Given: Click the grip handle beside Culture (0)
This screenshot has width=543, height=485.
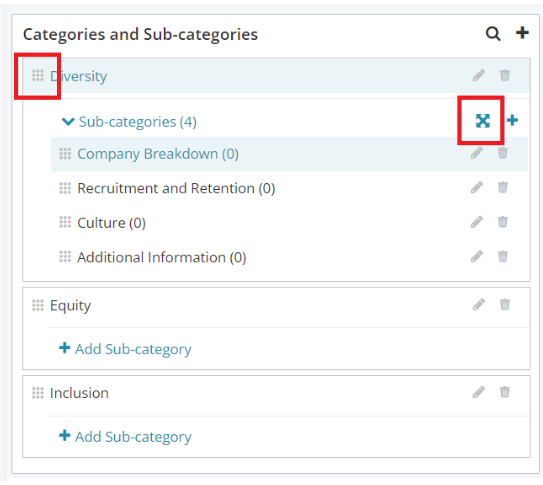Looking at the screenshot, I should click(x=65, y=222).
